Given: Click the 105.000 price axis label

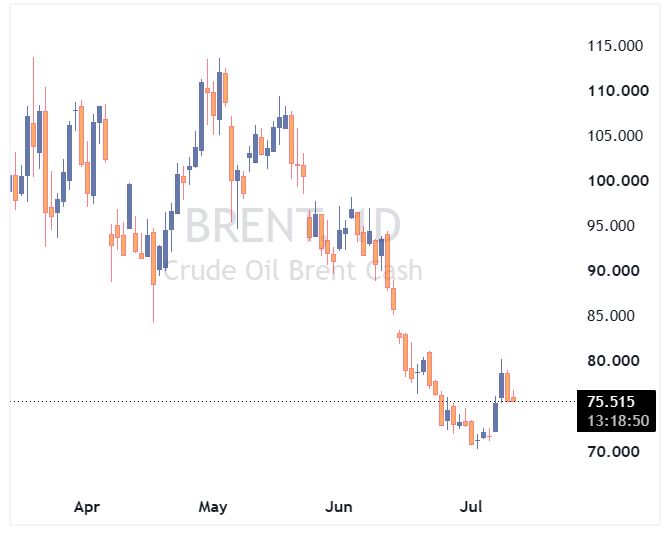Looking at the screenshot, I should (x=615, y=136).
